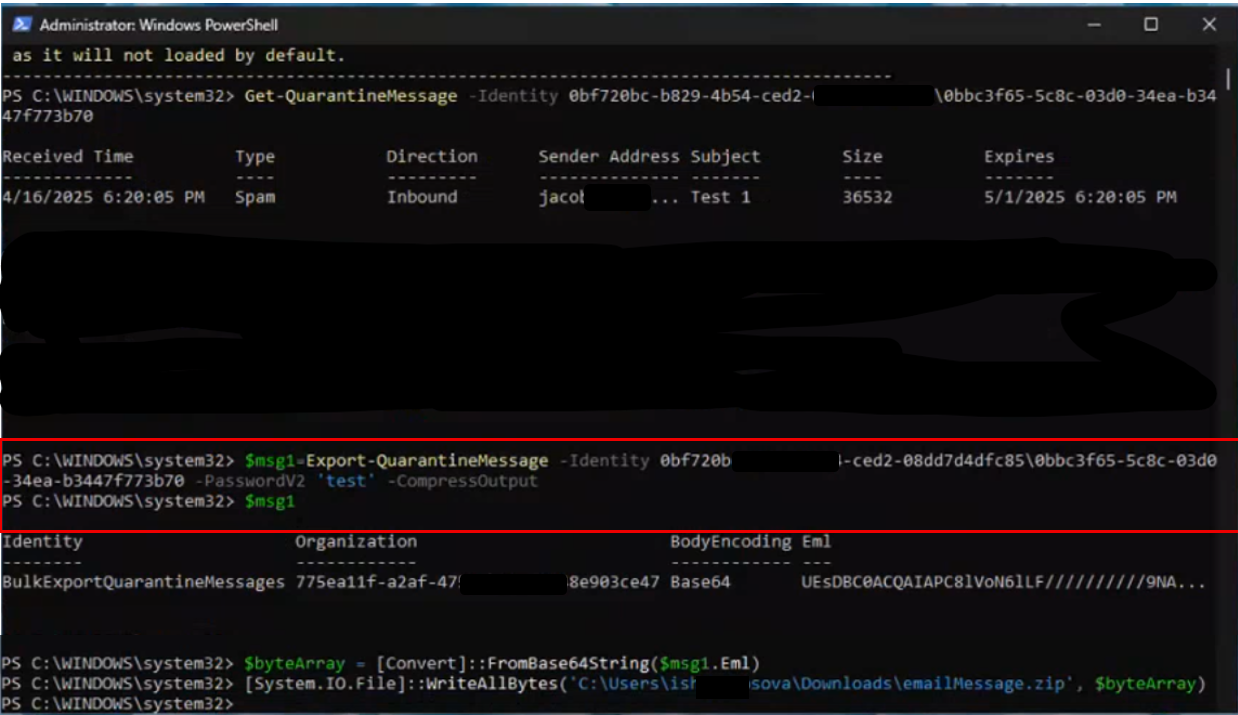Click the Received Time column header
The width and height of the screenshot is (1238, 715).
pos(67,157)
